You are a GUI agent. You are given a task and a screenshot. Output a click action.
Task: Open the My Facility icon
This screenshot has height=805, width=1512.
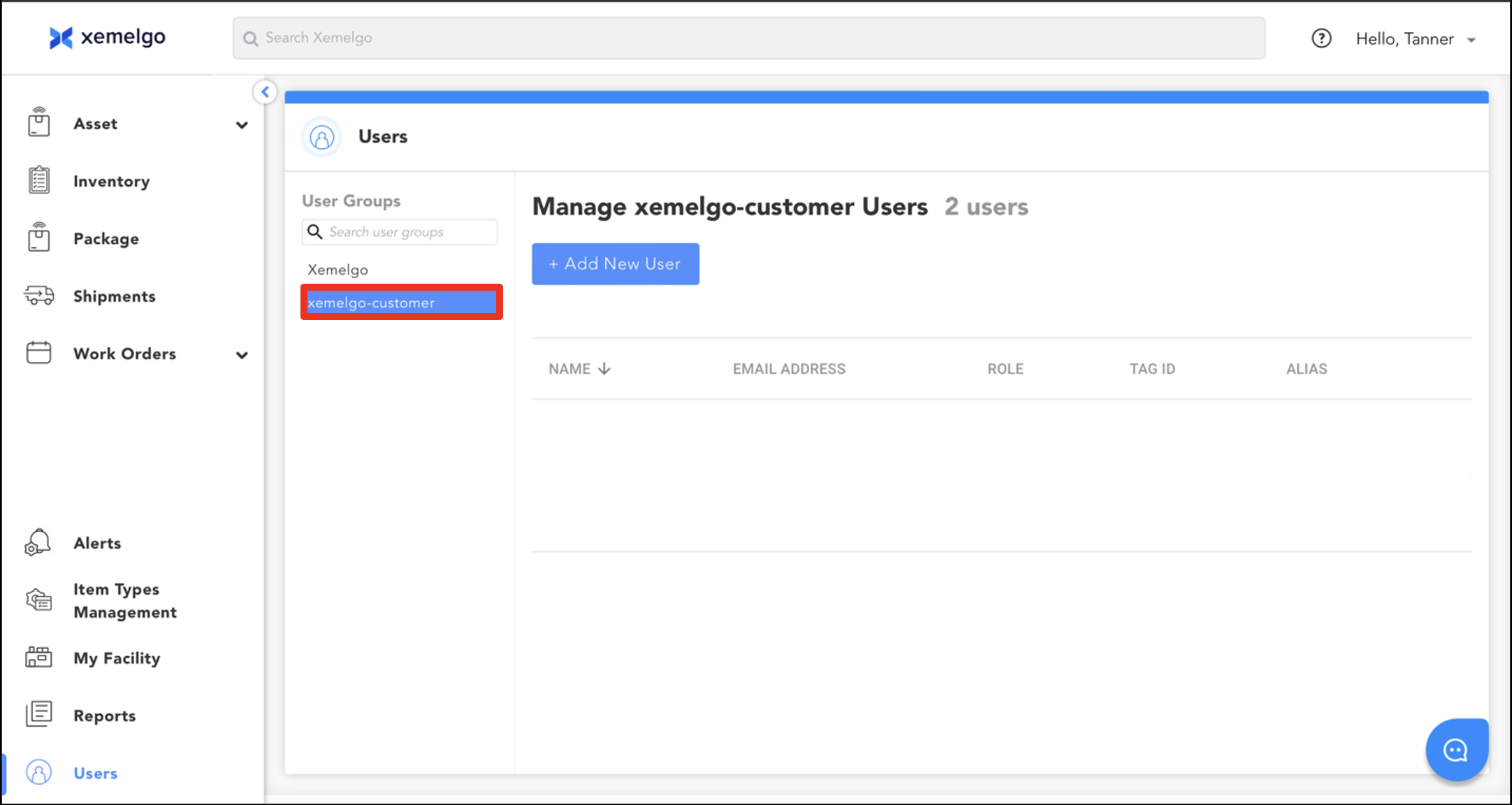tap(39, 658)
